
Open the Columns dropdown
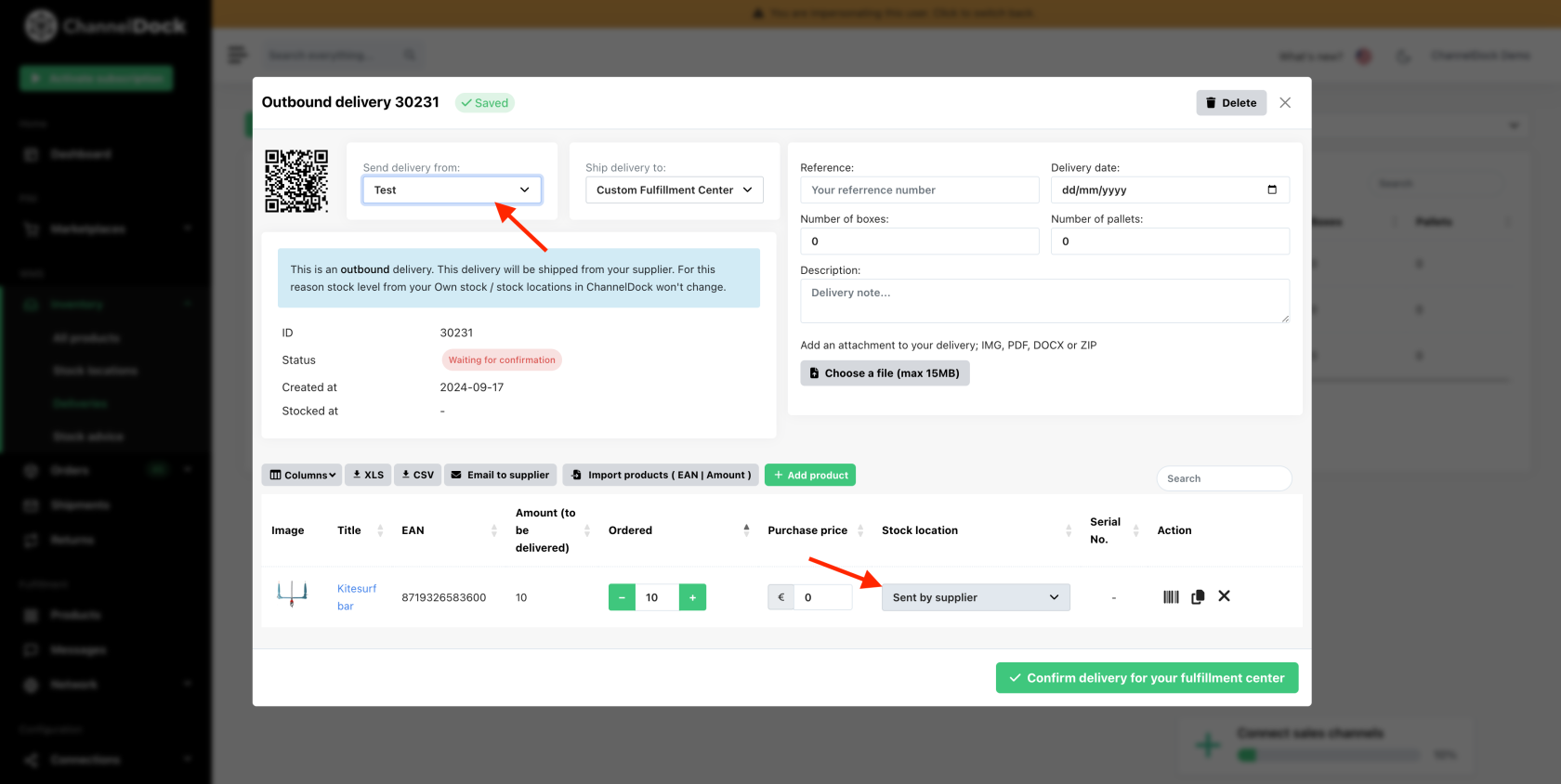302,475
